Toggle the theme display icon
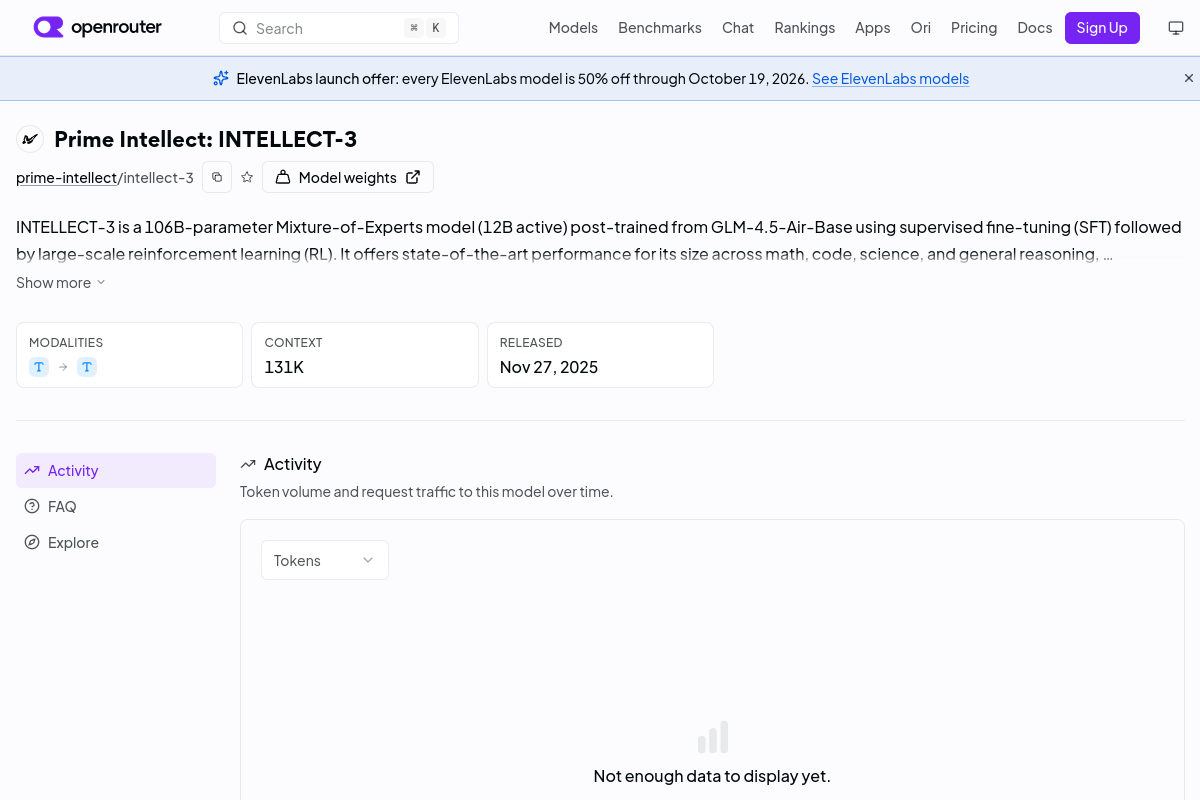The height and width of the screenshot is (800, 1200). 1176,28
